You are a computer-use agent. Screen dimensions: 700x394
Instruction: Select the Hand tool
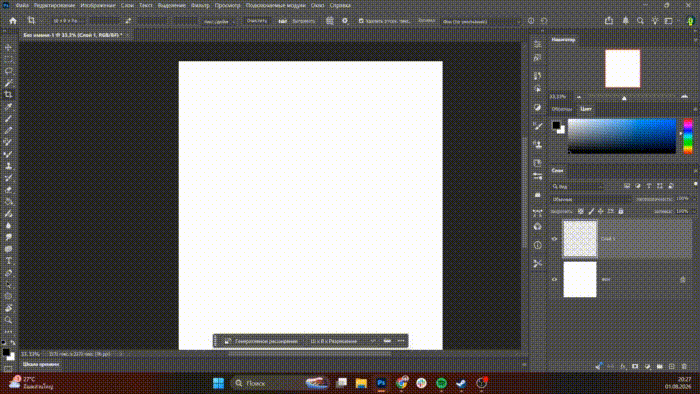click(8, 308)
